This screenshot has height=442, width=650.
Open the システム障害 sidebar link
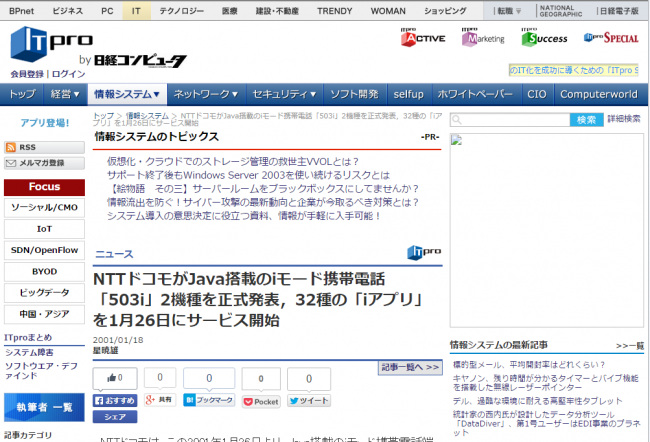tap(29, 352)
